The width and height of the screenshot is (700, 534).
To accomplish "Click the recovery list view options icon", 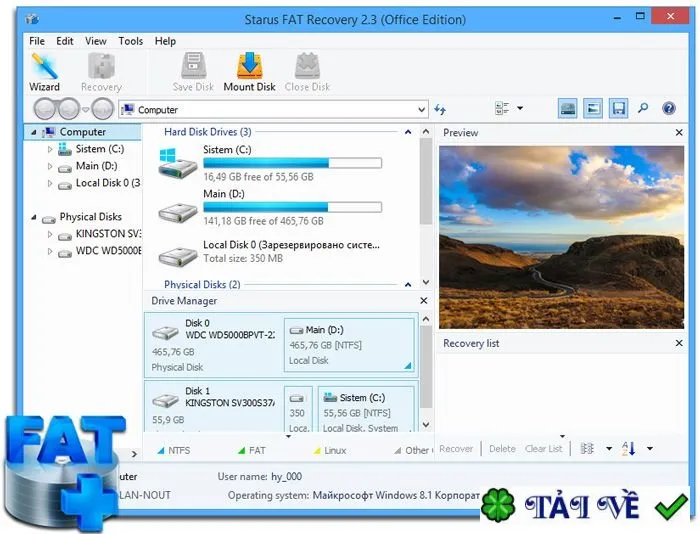I will click(x=587, y=448).
